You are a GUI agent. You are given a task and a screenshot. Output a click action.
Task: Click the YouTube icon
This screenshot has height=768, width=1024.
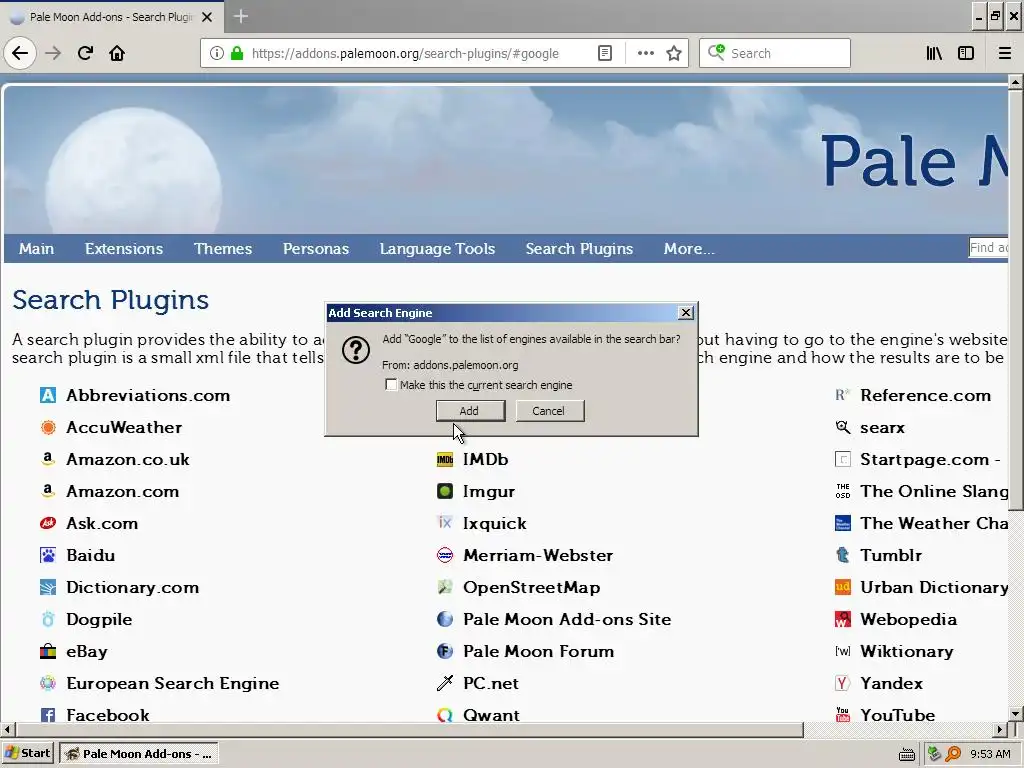click(x=842, y=715)
